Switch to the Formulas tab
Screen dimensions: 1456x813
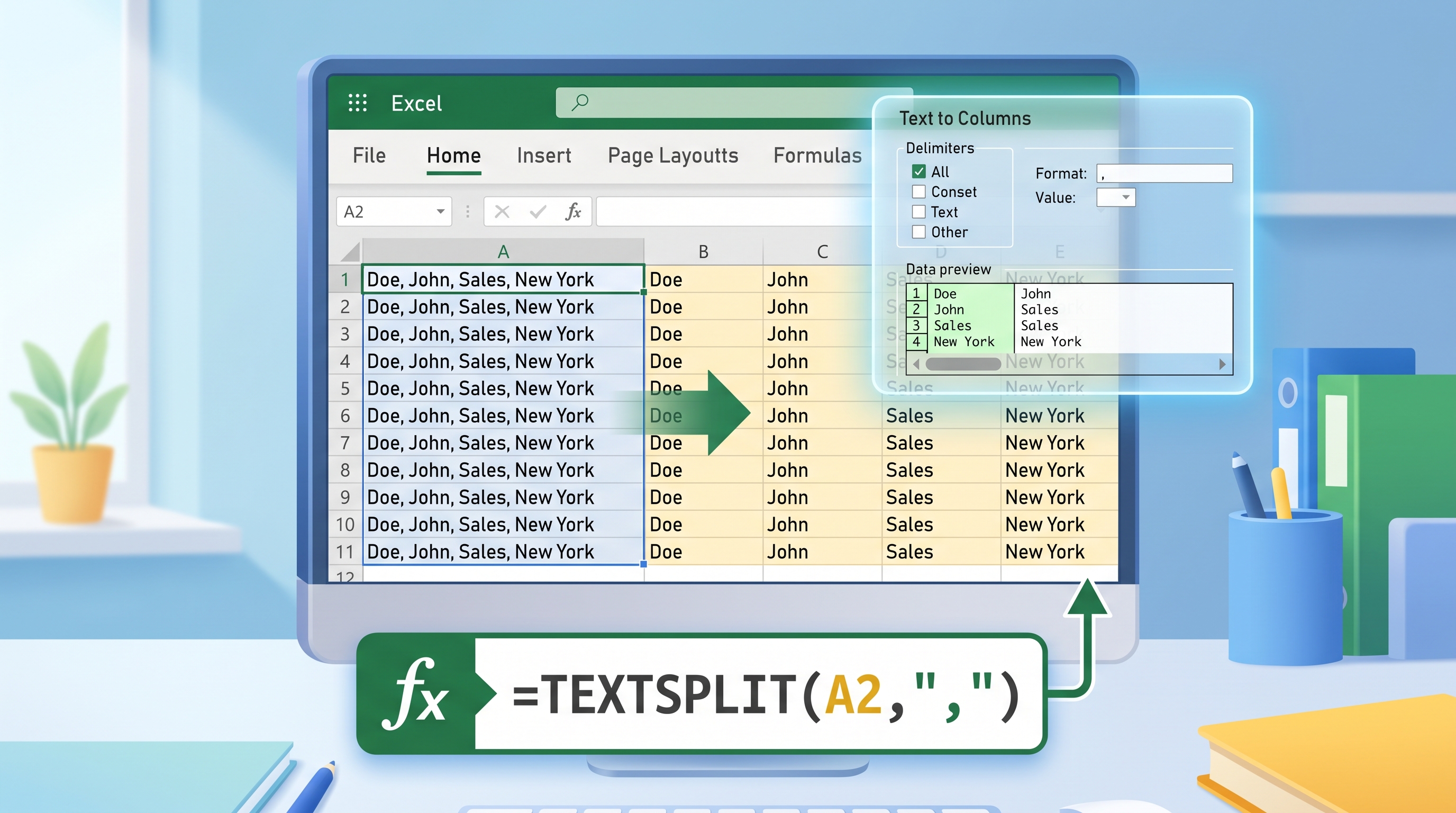click(x=817, y=156)
